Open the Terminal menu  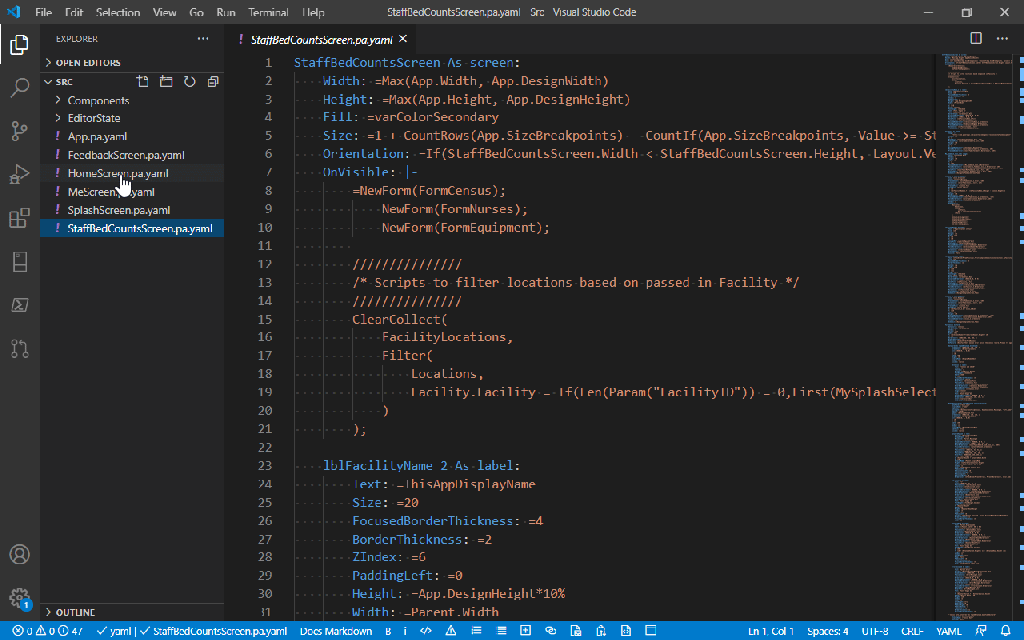pos(266,13)
